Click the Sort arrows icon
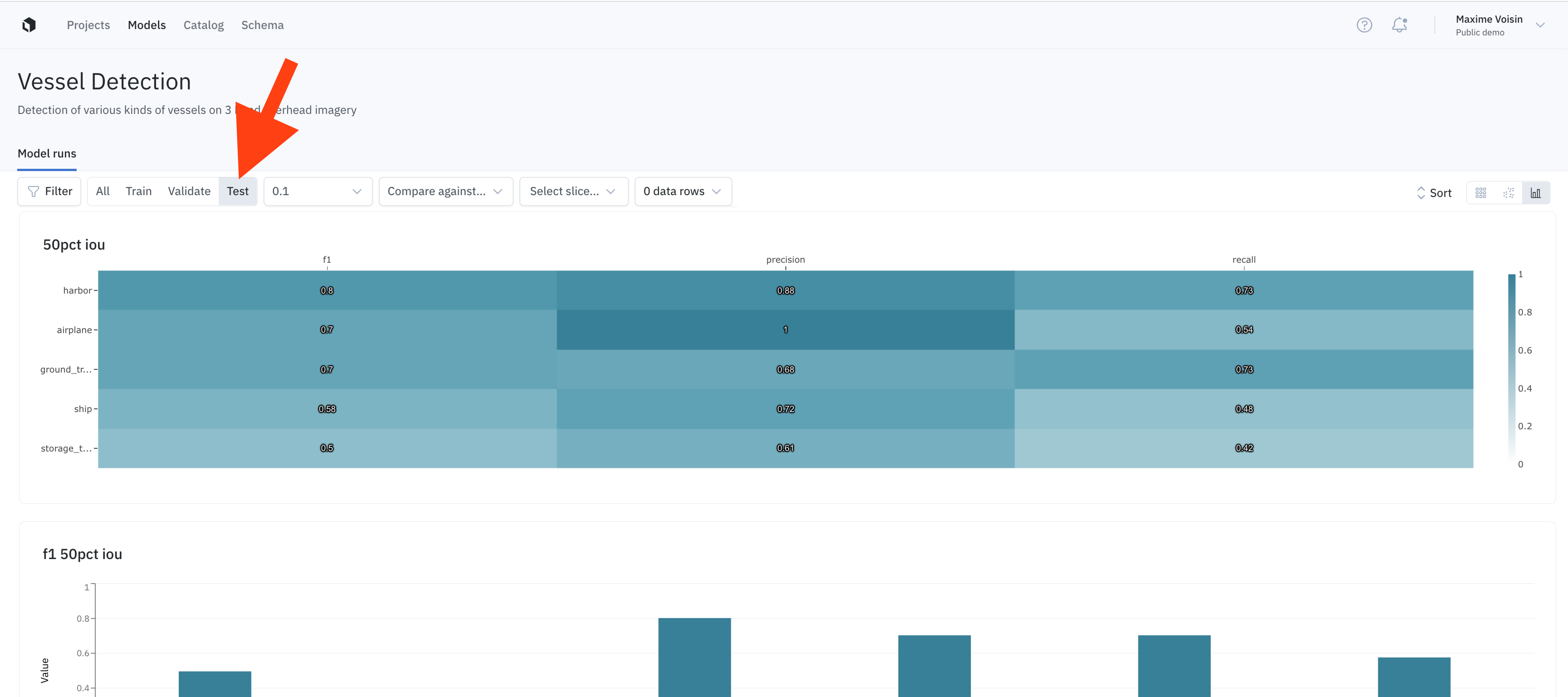 (x=1421, y=193)
